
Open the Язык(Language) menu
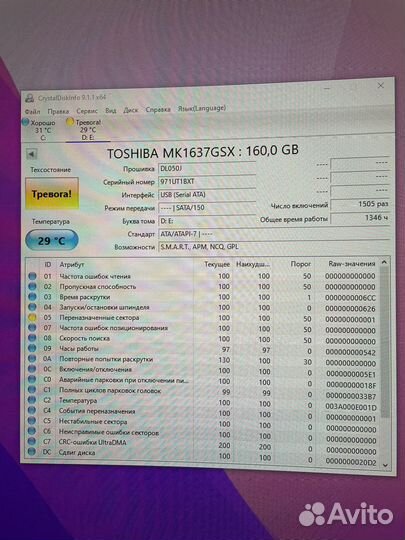[201, 108]
